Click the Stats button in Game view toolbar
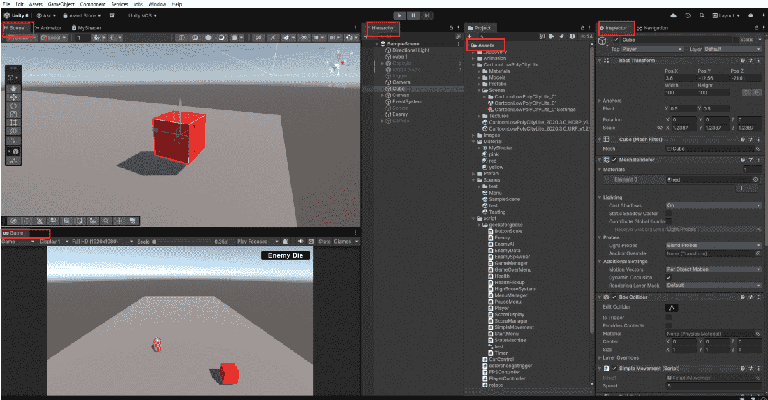This screenshot has height=400, width=768. tap(324, 241)
